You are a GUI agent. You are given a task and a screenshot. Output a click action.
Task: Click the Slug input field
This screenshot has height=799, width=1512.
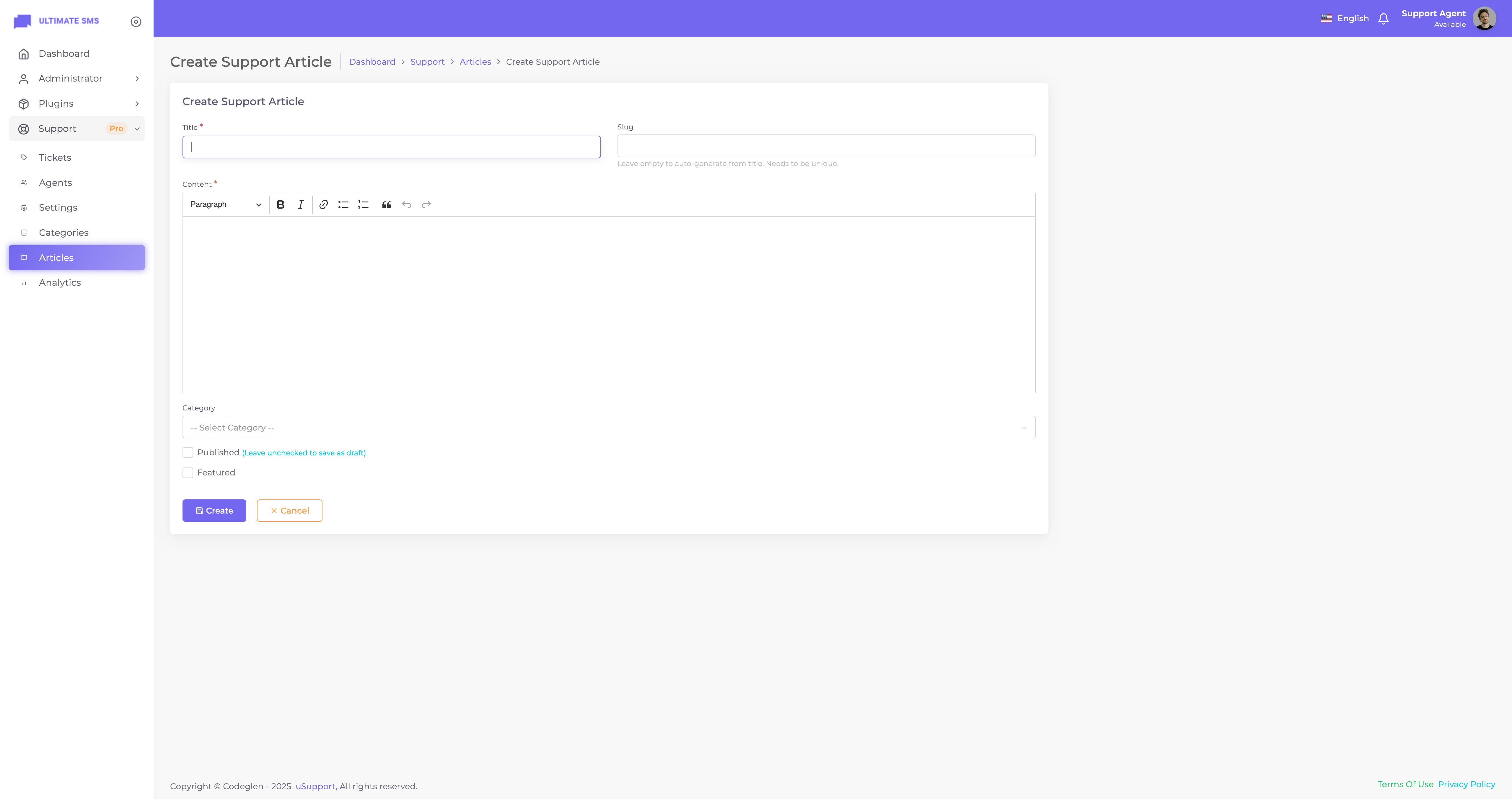point(826,146)
